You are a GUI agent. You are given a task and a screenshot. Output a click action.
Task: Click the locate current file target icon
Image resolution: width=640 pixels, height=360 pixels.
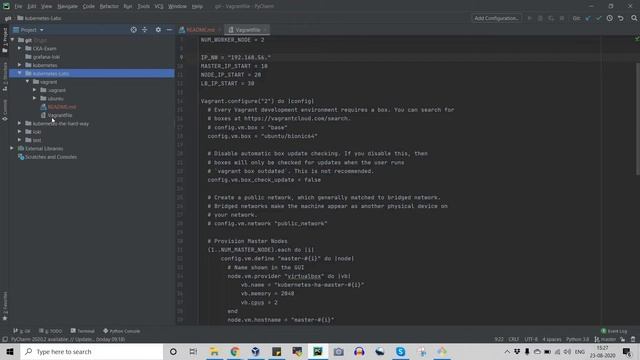point(133,30)
